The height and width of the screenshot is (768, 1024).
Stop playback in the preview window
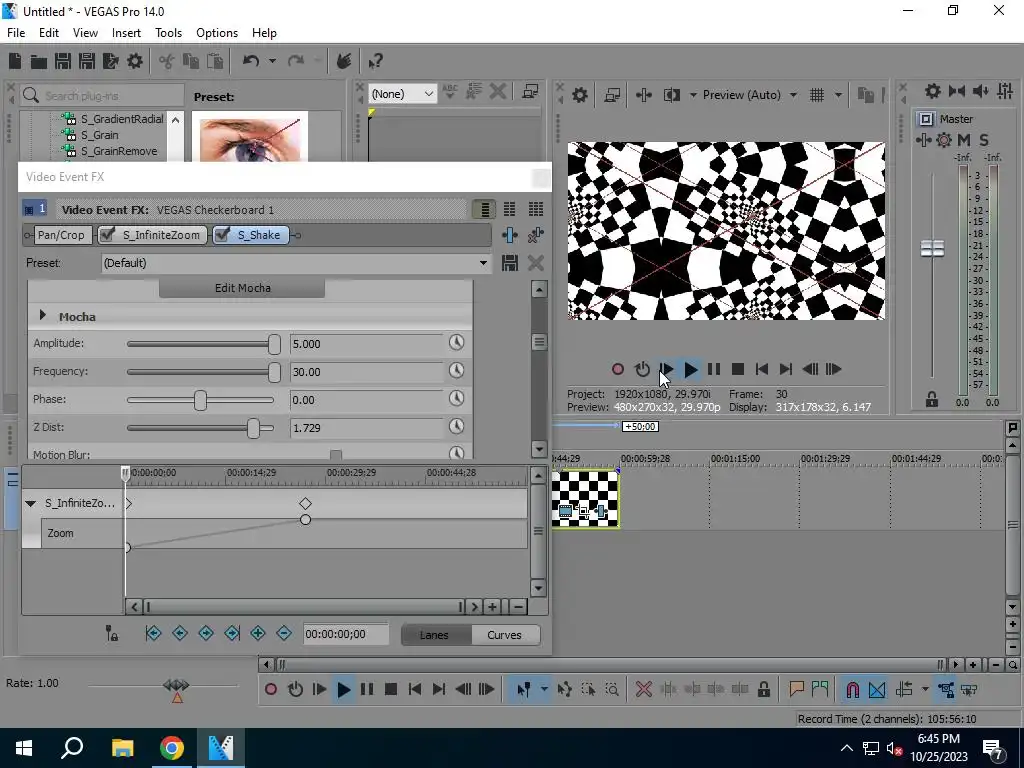738,370
